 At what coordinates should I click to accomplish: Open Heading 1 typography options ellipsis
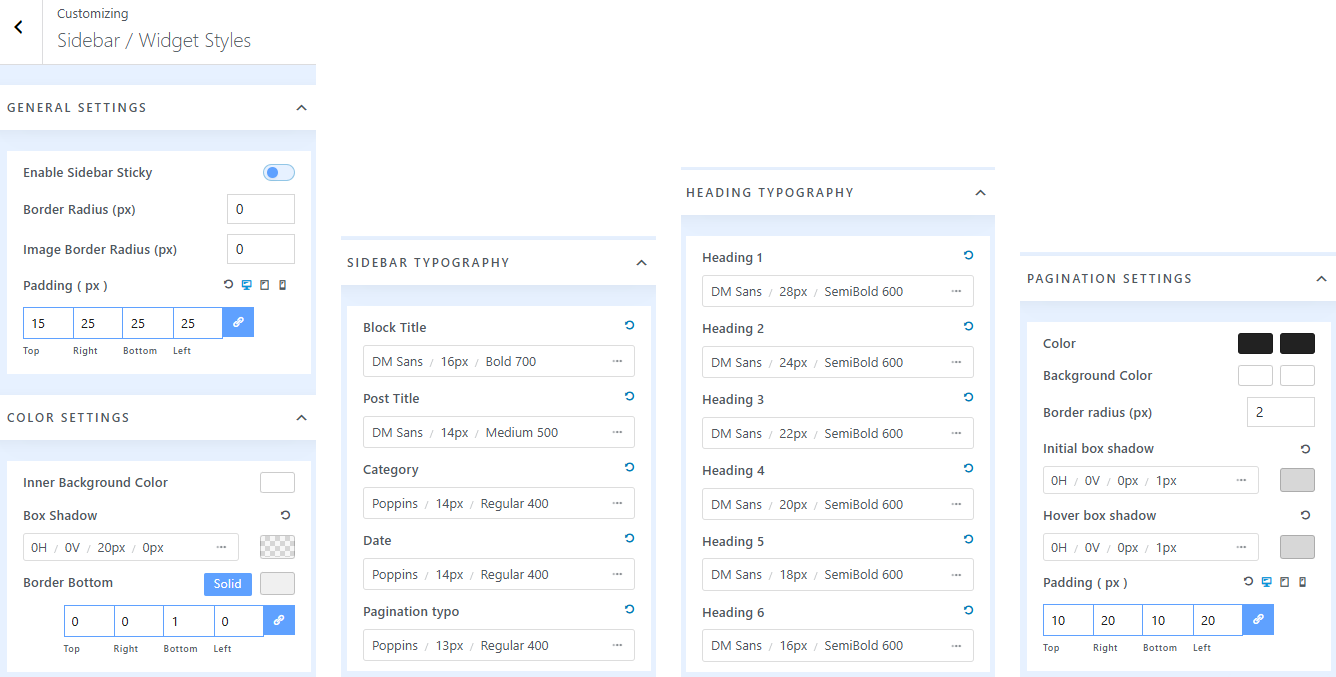pyautogui.click(x=956, y=291)
